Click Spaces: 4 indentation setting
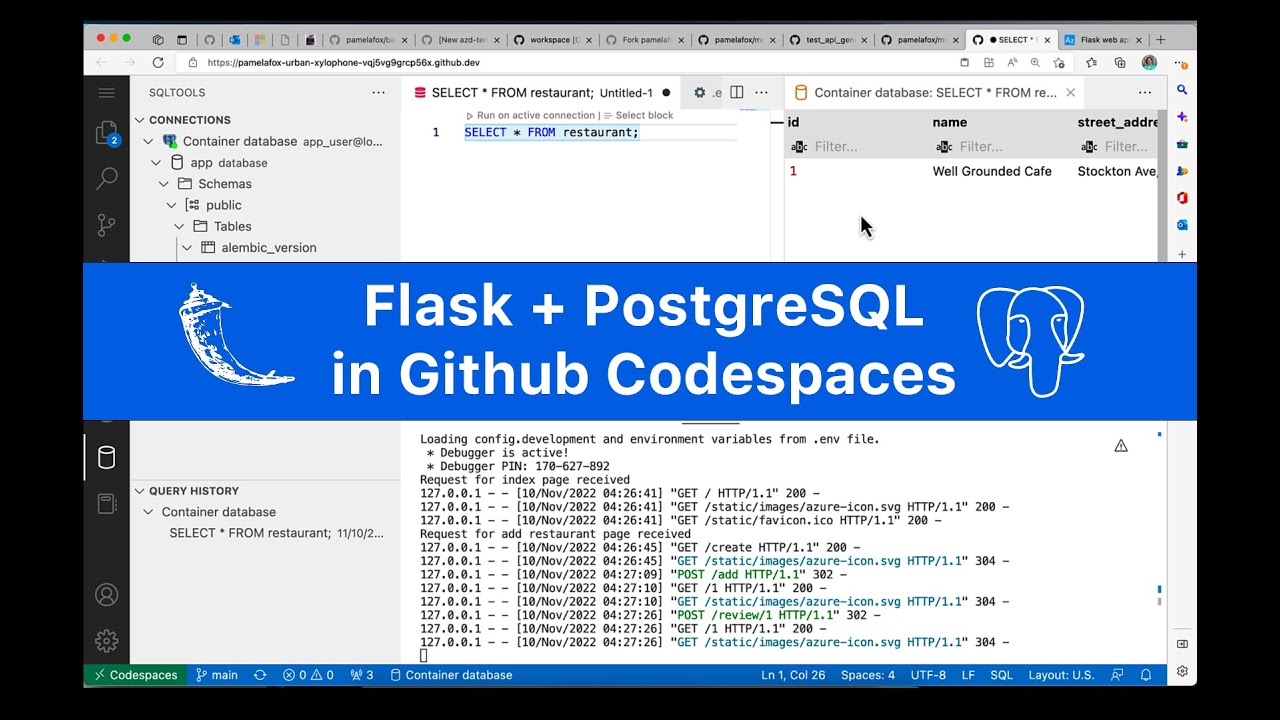Screen dimensions: 1280x720 coord(868,675)
